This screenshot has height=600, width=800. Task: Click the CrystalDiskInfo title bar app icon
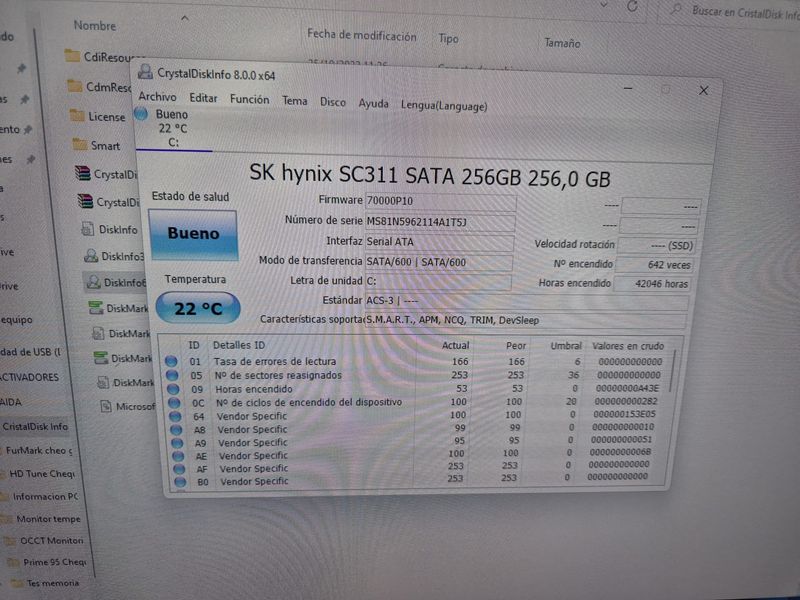tap(145, 71)
